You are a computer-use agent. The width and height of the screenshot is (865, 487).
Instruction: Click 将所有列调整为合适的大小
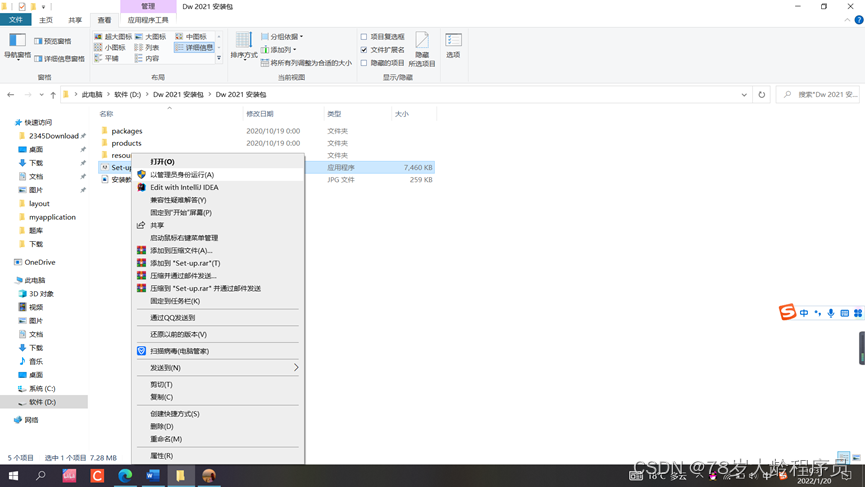[x=306, y=63]
